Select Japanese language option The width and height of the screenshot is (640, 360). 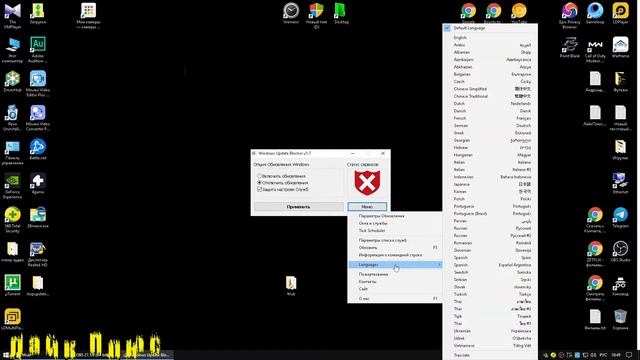[x=490, y=184]
